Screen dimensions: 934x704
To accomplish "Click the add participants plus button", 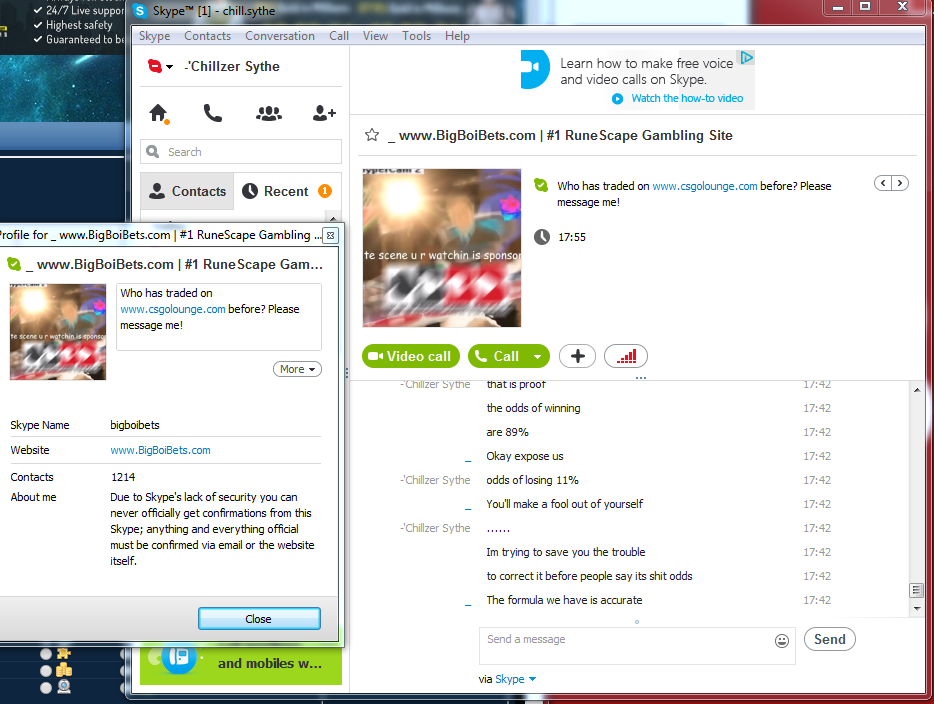I will pos(577,356).
